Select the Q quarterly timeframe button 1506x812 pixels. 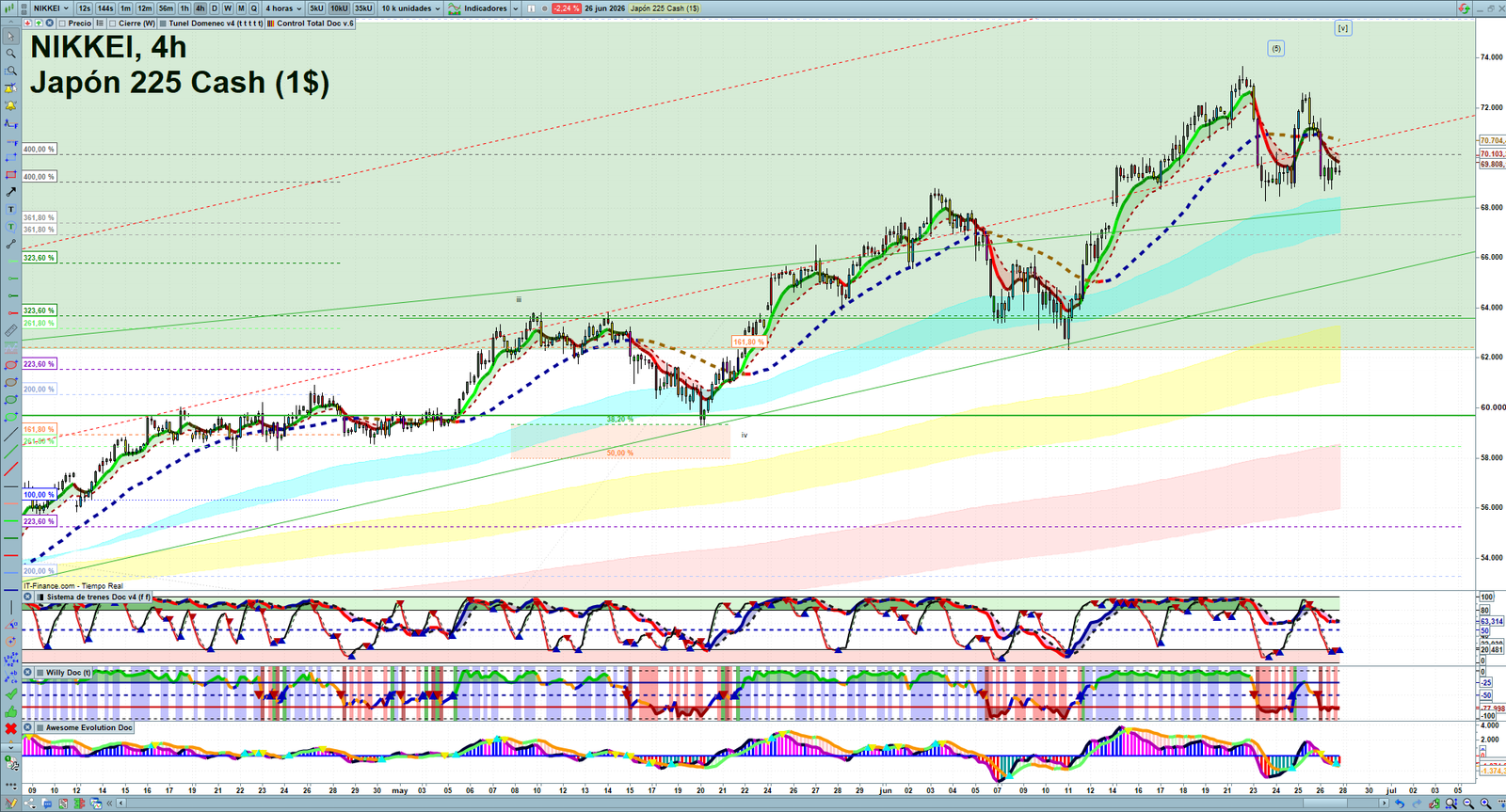(x=253, y=8)
